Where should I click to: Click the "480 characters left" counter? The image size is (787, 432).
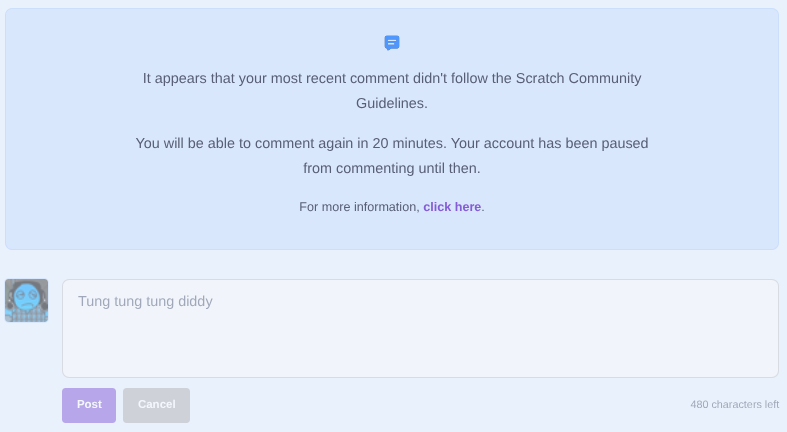pyautogui.click(x=734, y=405)
